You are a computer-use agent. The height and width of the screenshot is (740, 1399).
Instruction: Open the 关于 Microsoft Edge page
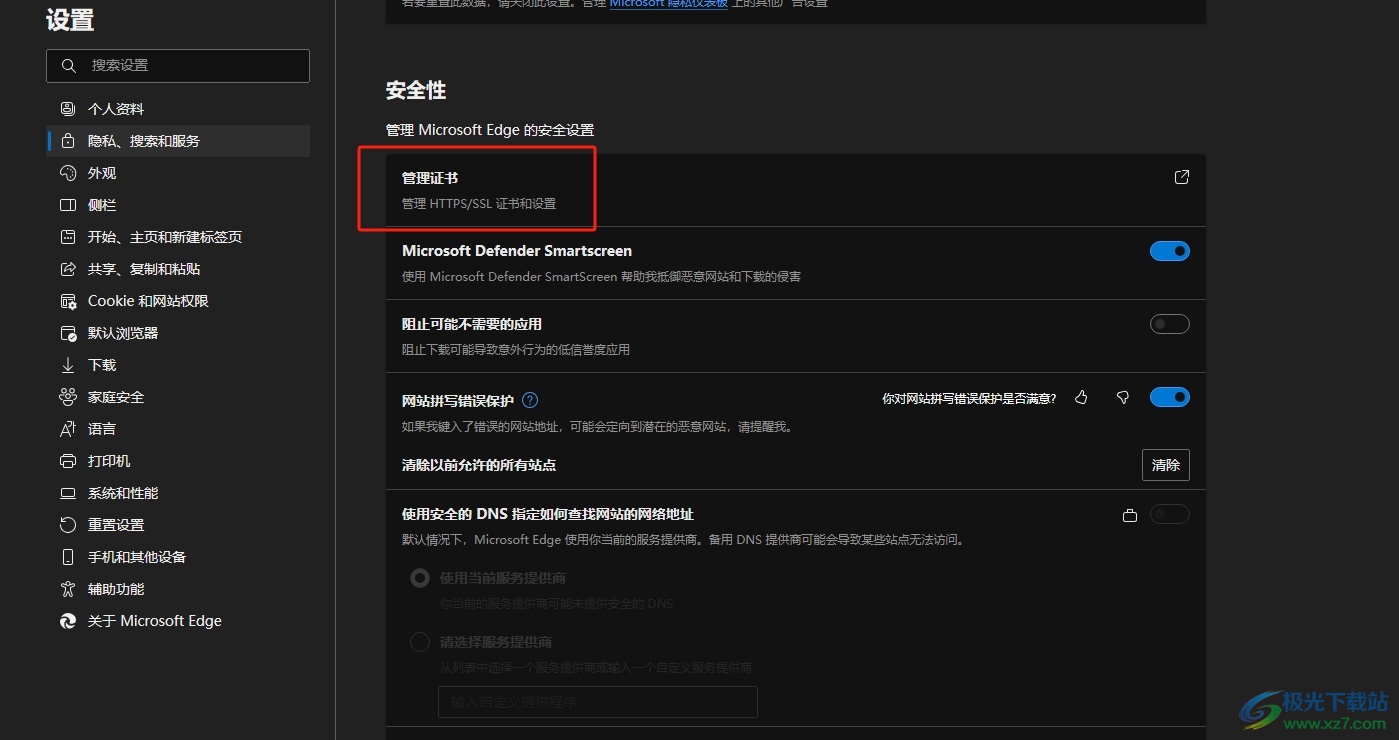(x=178, y=621)
